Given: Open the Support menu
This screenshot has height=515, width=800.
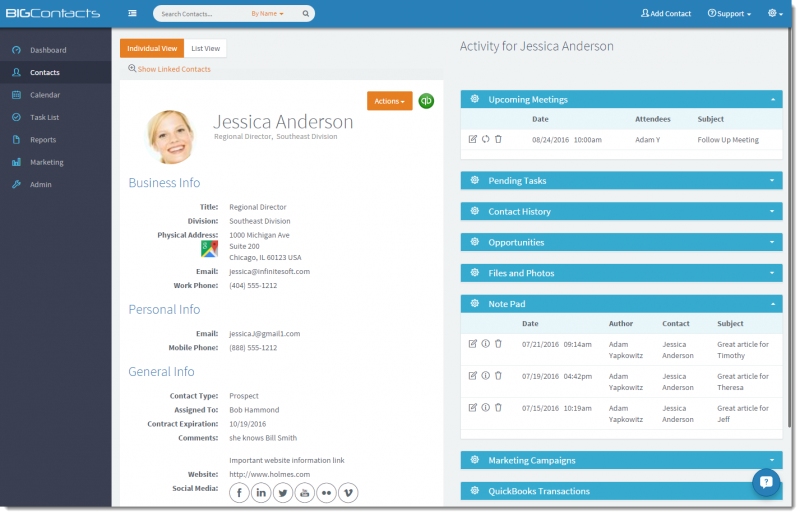Looking at the screenshot, I should (729, 13).
